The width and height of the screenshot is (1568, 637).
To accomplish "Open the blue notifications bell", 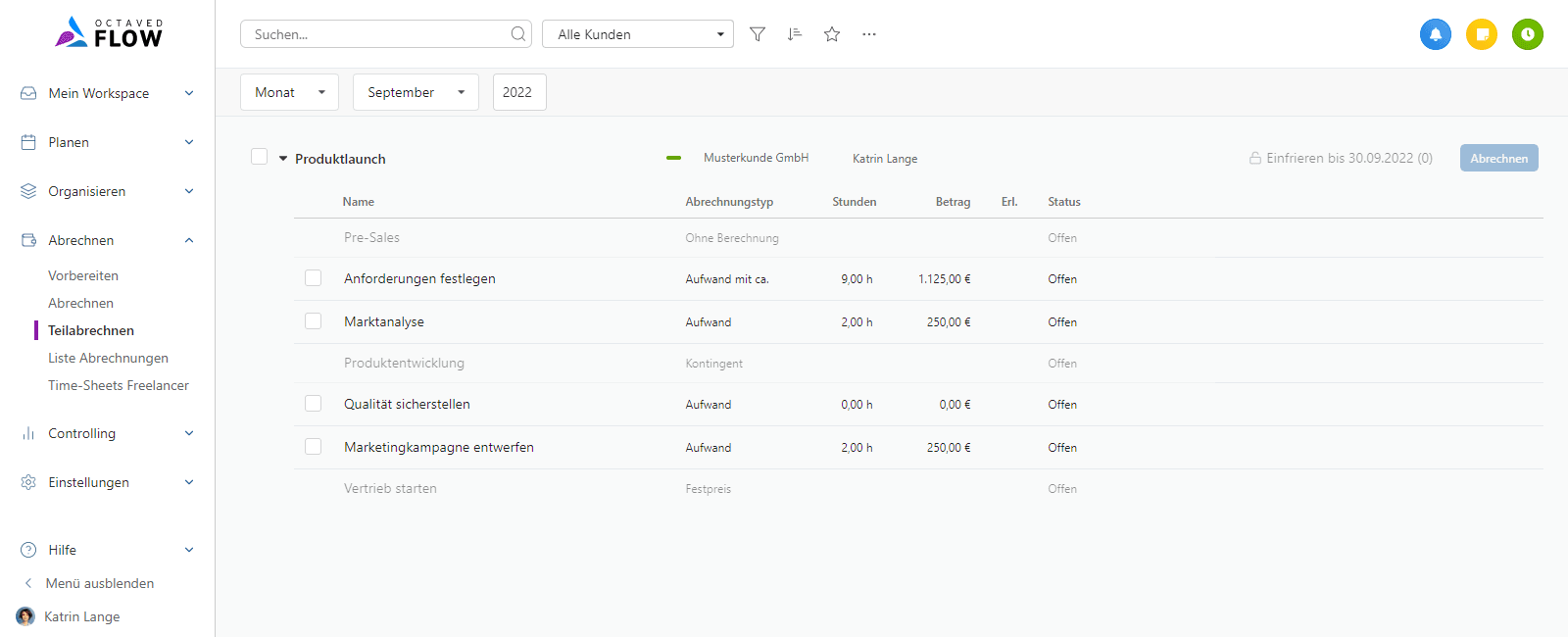I will pos(1436,34).
